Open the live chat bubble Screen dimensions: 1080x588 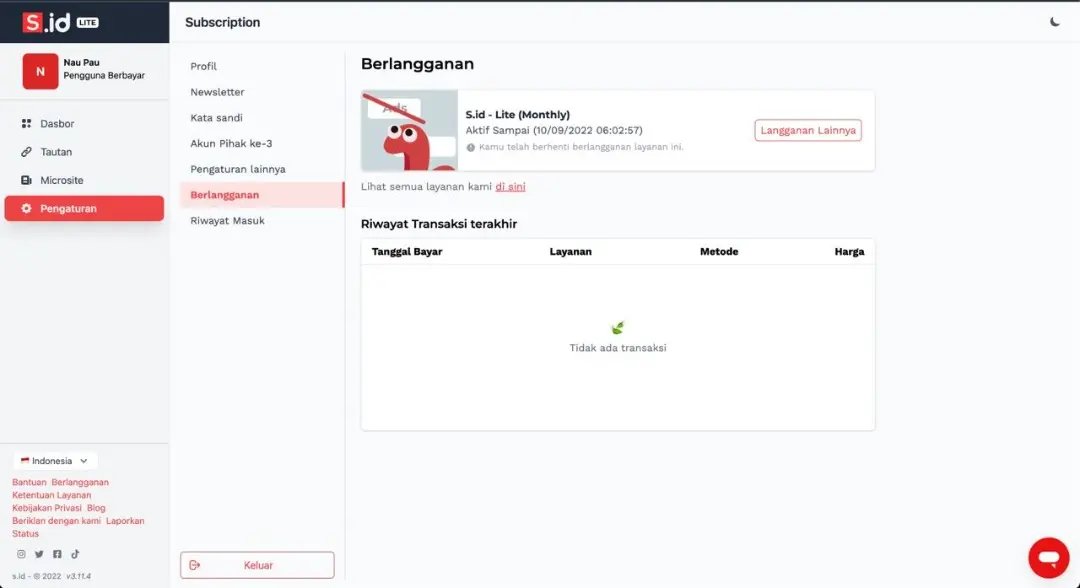tap(1048, 557)
